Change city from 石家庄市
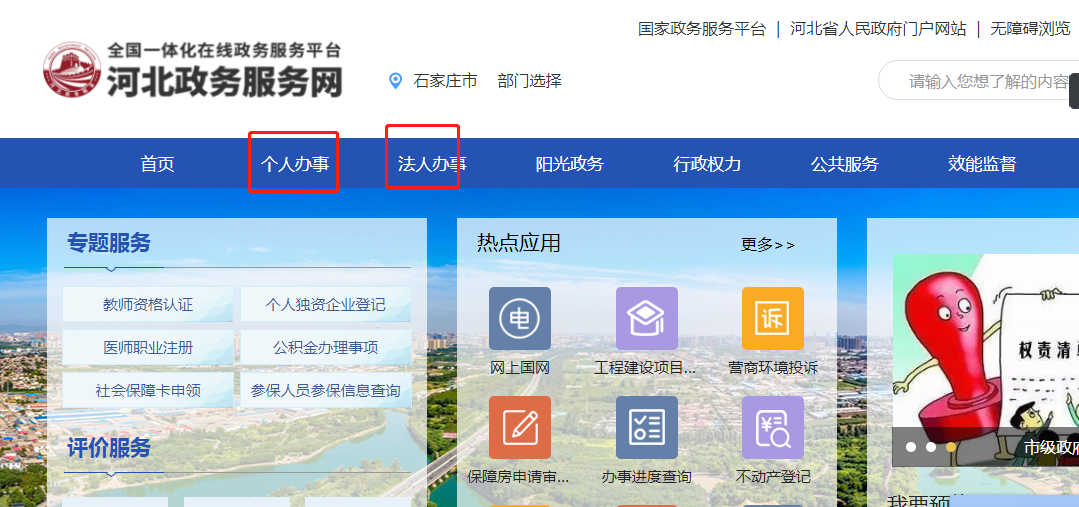The width and height of the screenshot is (1079, 507). [445, 81]
